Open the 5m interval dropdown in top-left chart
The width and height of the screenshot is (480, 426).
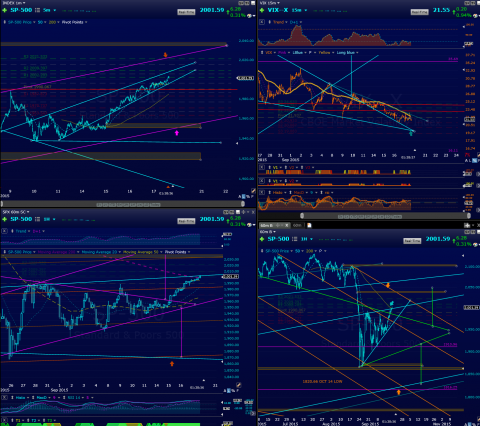pos(49,10)
